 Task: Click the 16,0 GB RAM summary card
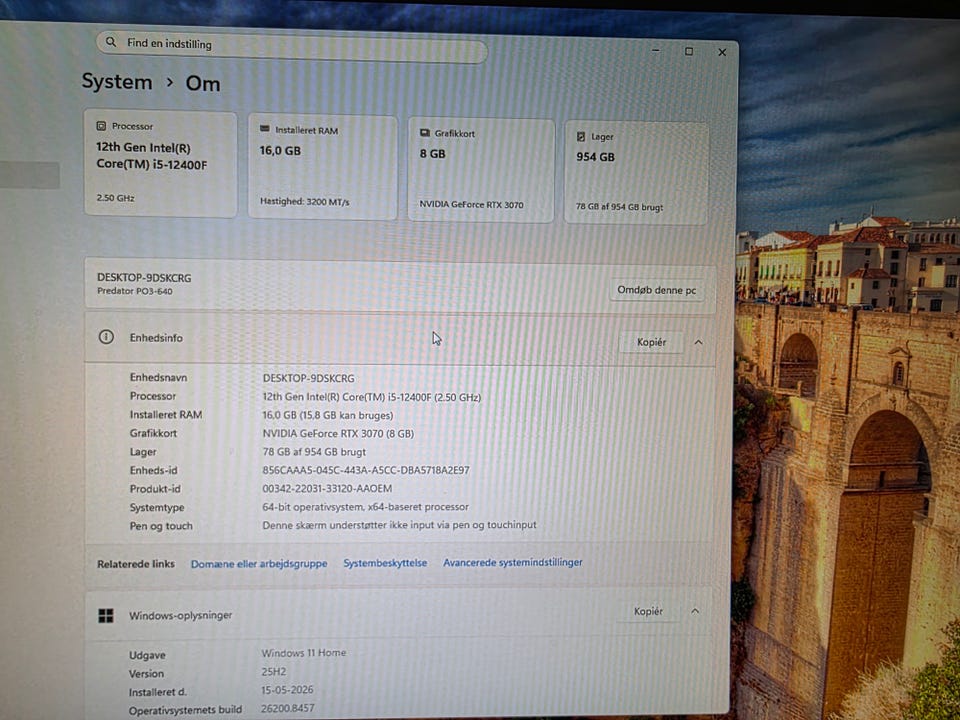[x=323, y=167]
